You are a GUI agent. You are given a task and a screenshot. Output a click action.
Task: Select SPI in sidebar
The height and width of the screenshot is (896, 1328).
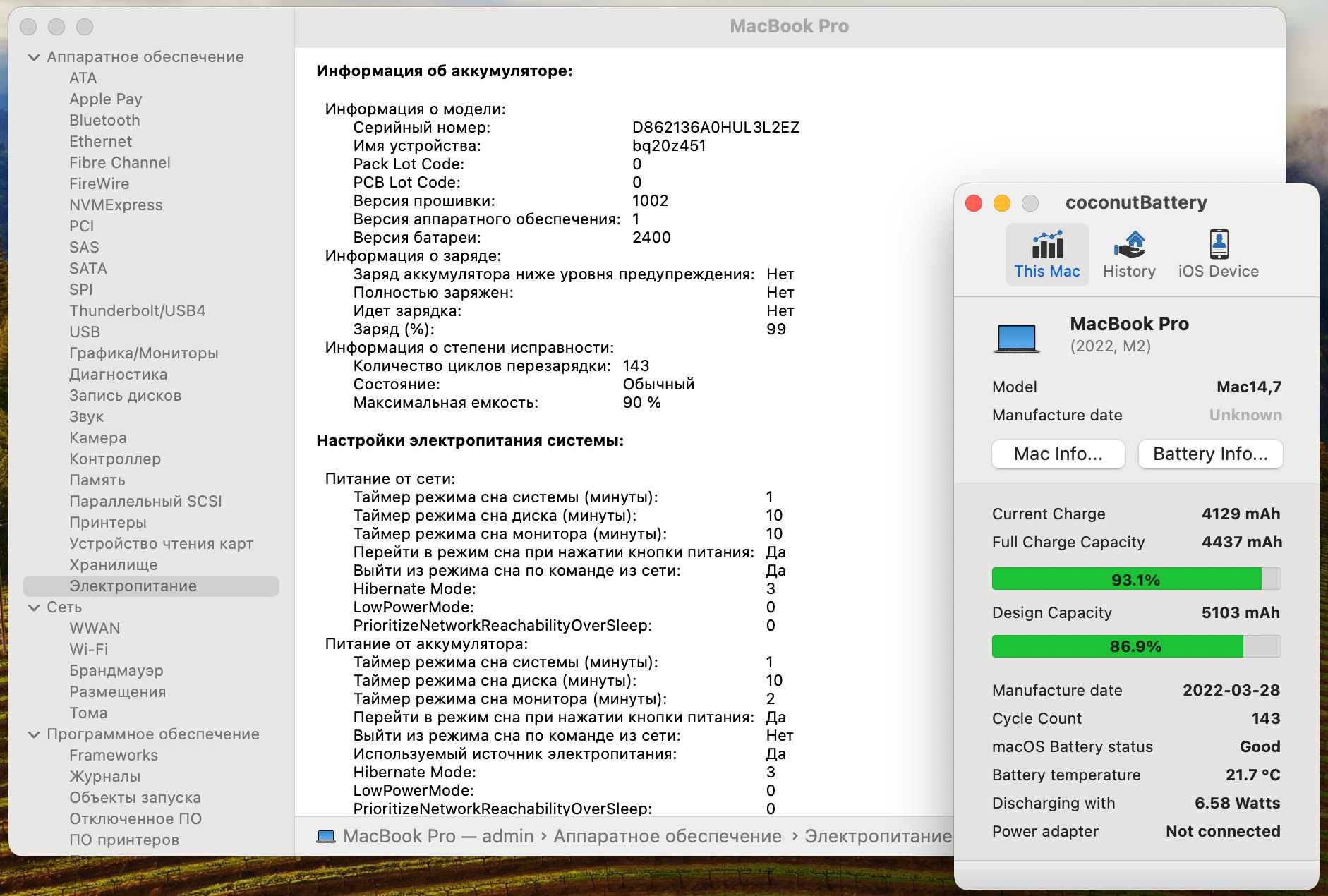pyautogui.click(x=81, y=290)
